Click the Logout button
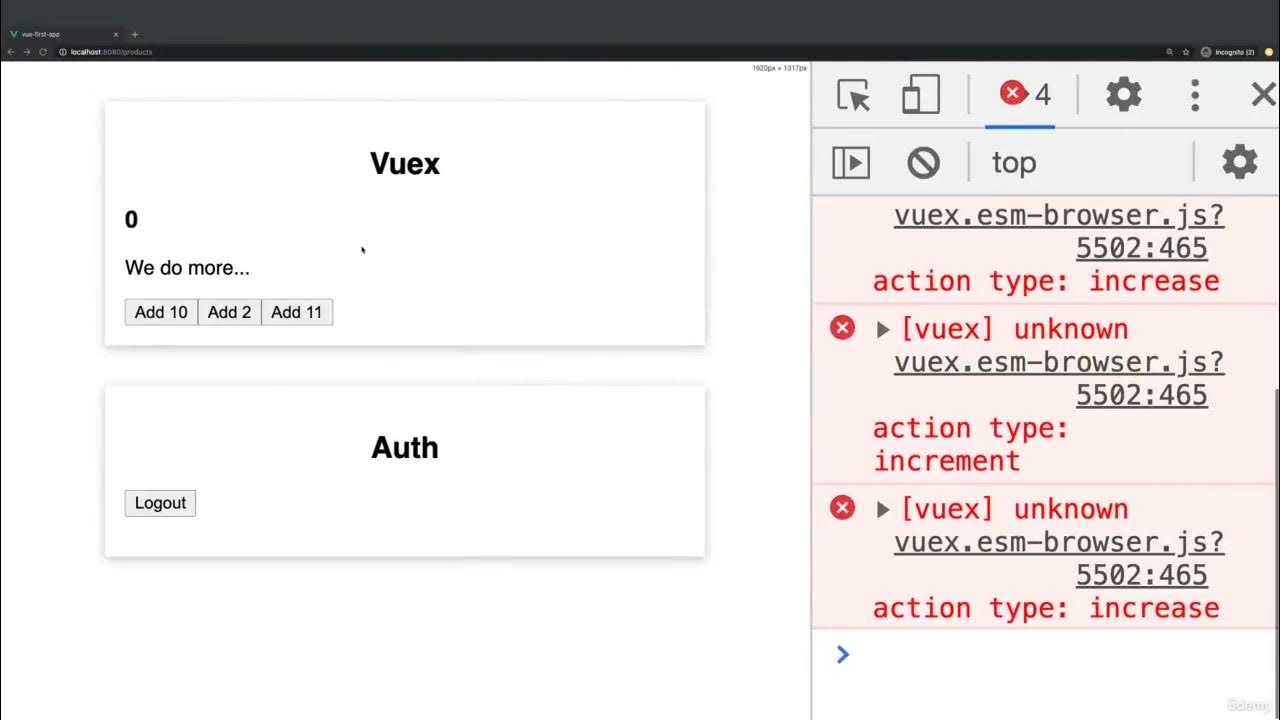The width and height of the screenshot is (1280, 720). point(160,503)
